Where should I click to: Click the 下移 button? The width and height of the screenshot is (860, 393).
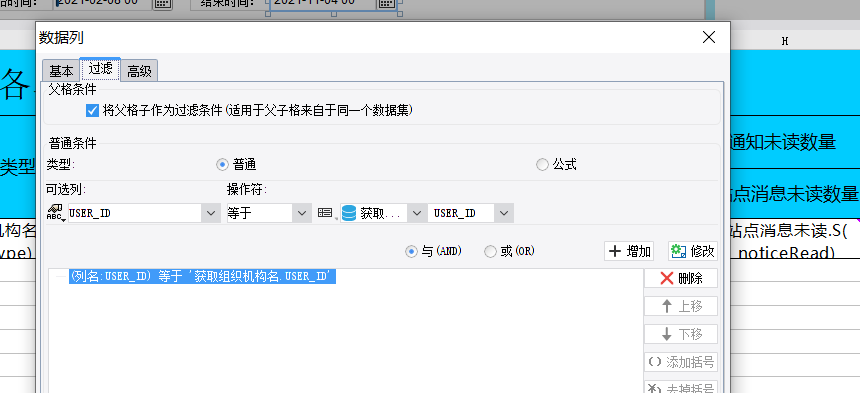point(681,334)
